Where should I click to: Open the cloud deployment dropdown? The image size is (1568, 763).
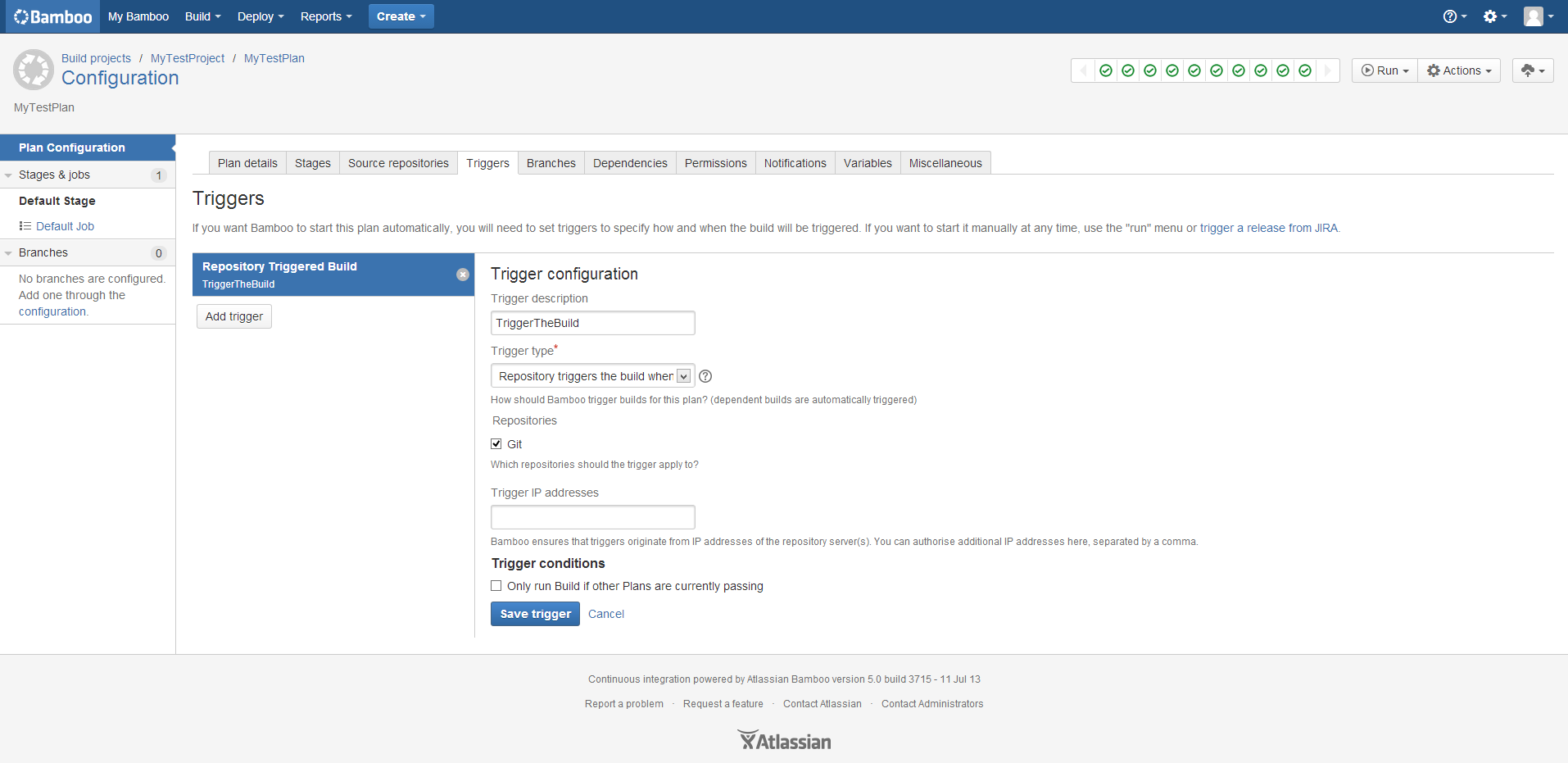point(1533,70)
